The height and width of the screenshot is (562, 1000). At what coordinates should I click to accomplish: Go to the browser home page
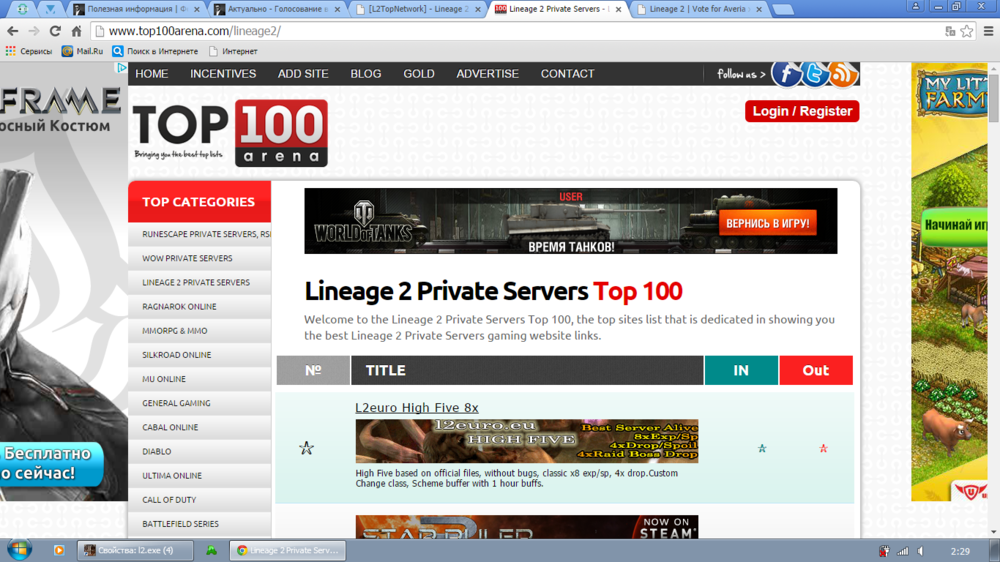coord(76,31)
